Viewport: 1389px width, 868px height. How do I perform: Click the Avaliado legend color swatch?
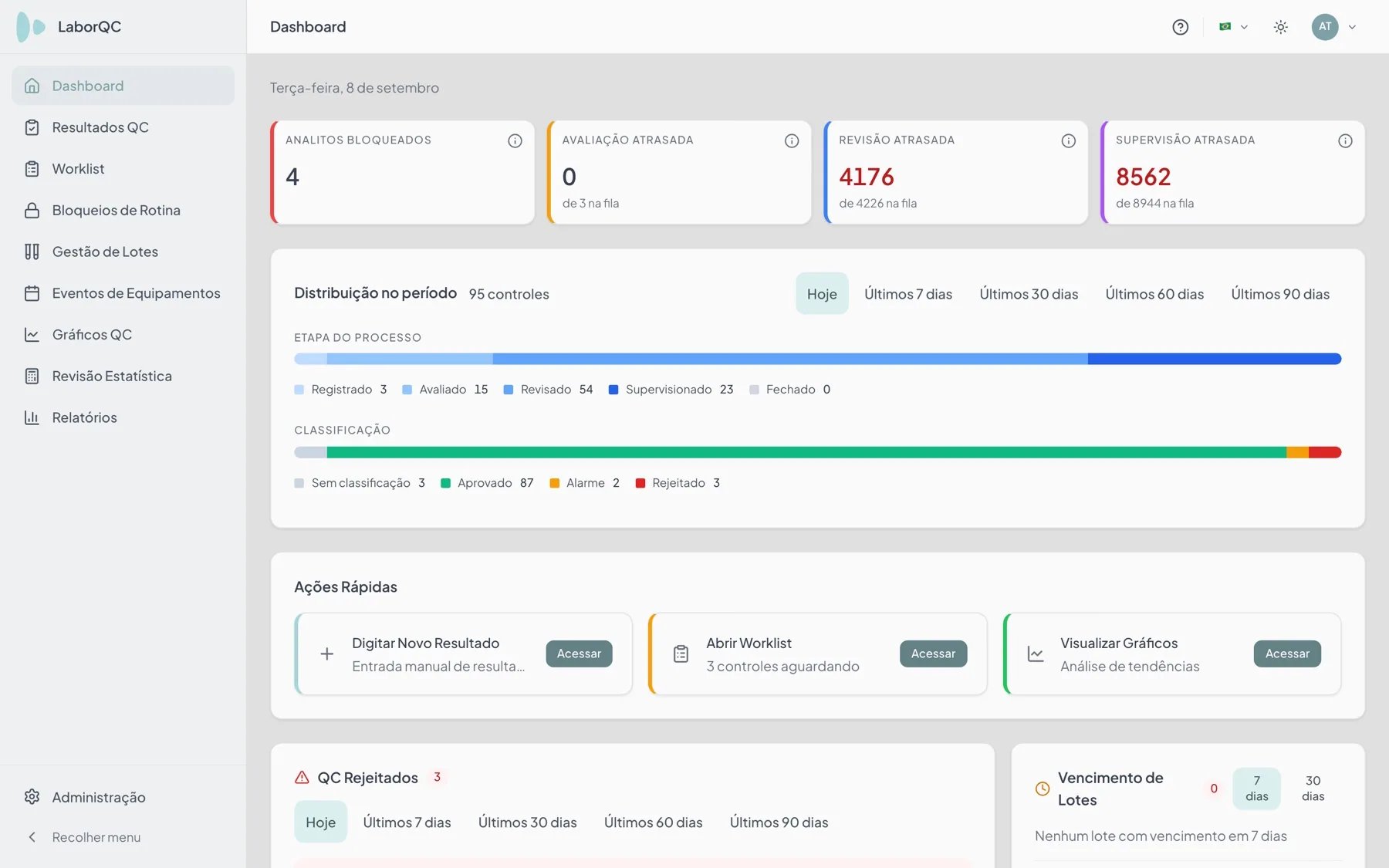407,390
